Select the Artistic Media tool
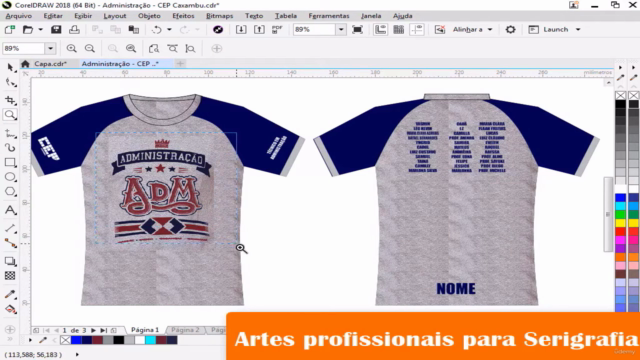This screenshot has height=360, width=640. click(10, 147)
